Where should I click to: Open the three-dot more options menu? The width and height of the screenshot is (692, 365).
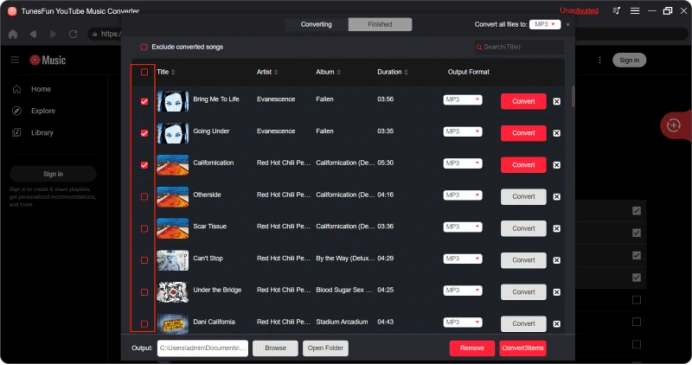click(x=599, y=60)
